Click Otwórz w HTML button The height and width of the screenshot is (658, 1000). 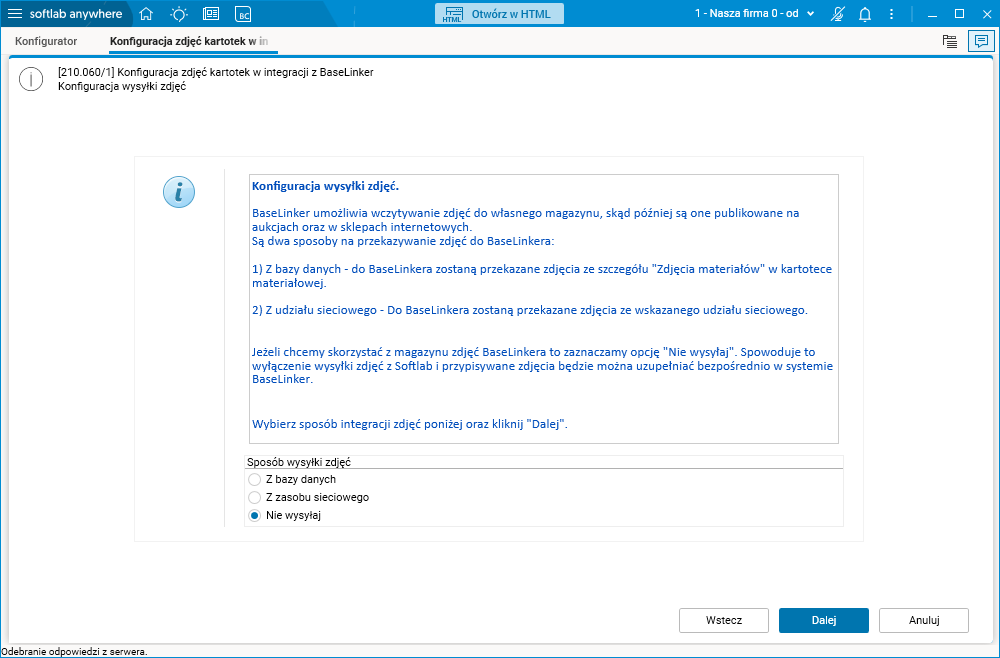pos(499,14)
